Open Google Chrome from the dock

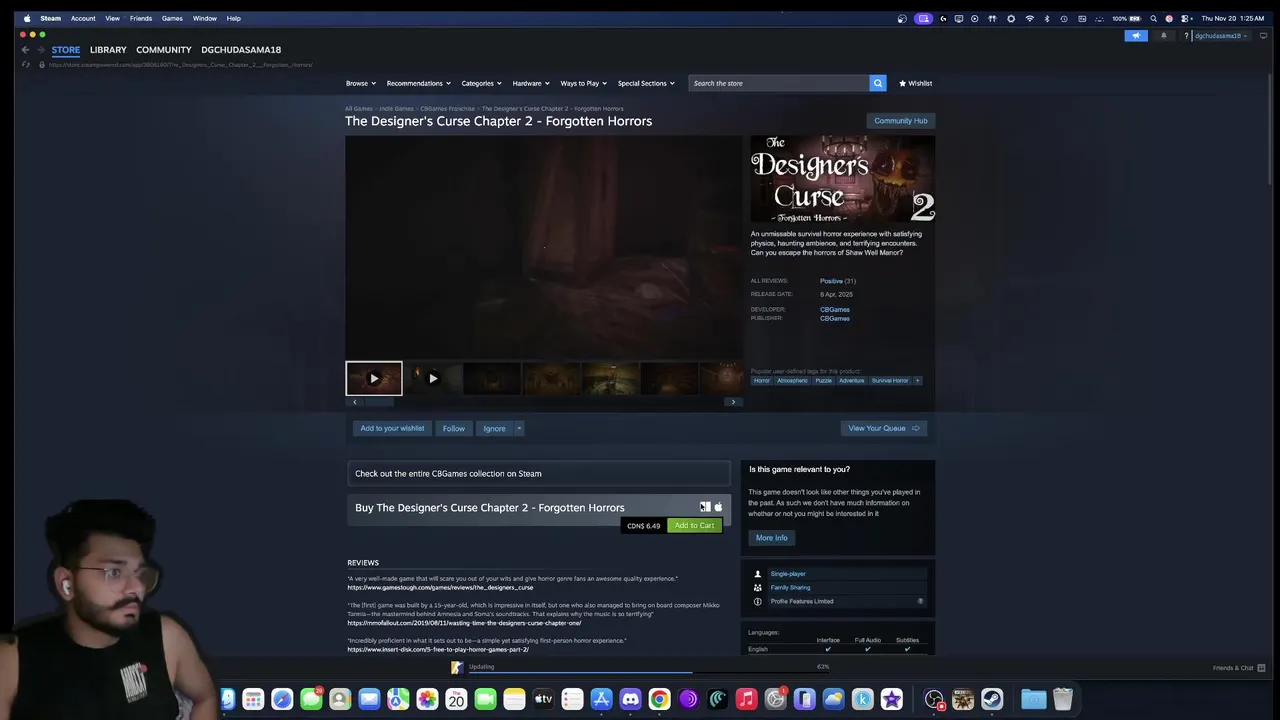click(x=659, y=699)
